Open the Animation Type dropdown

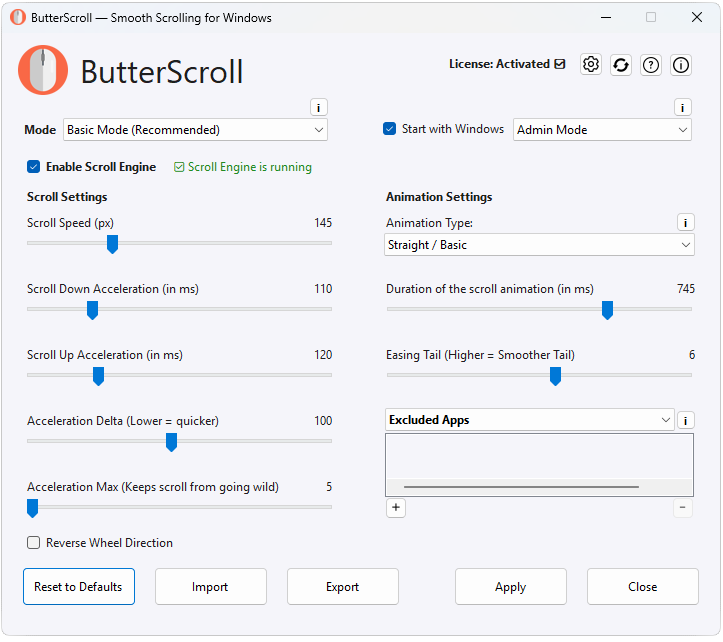(540, 245)
